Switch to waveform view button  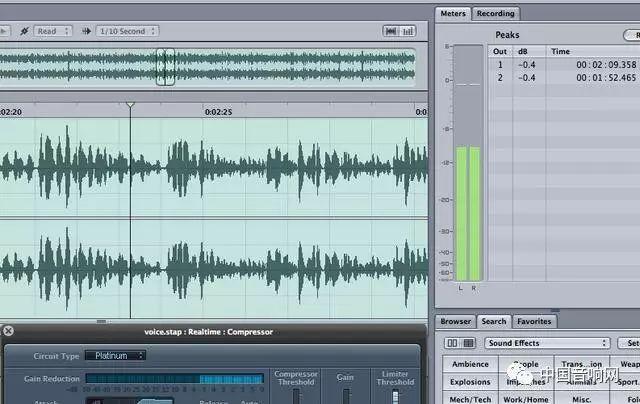pyautogui.click(x=391, y=31)
